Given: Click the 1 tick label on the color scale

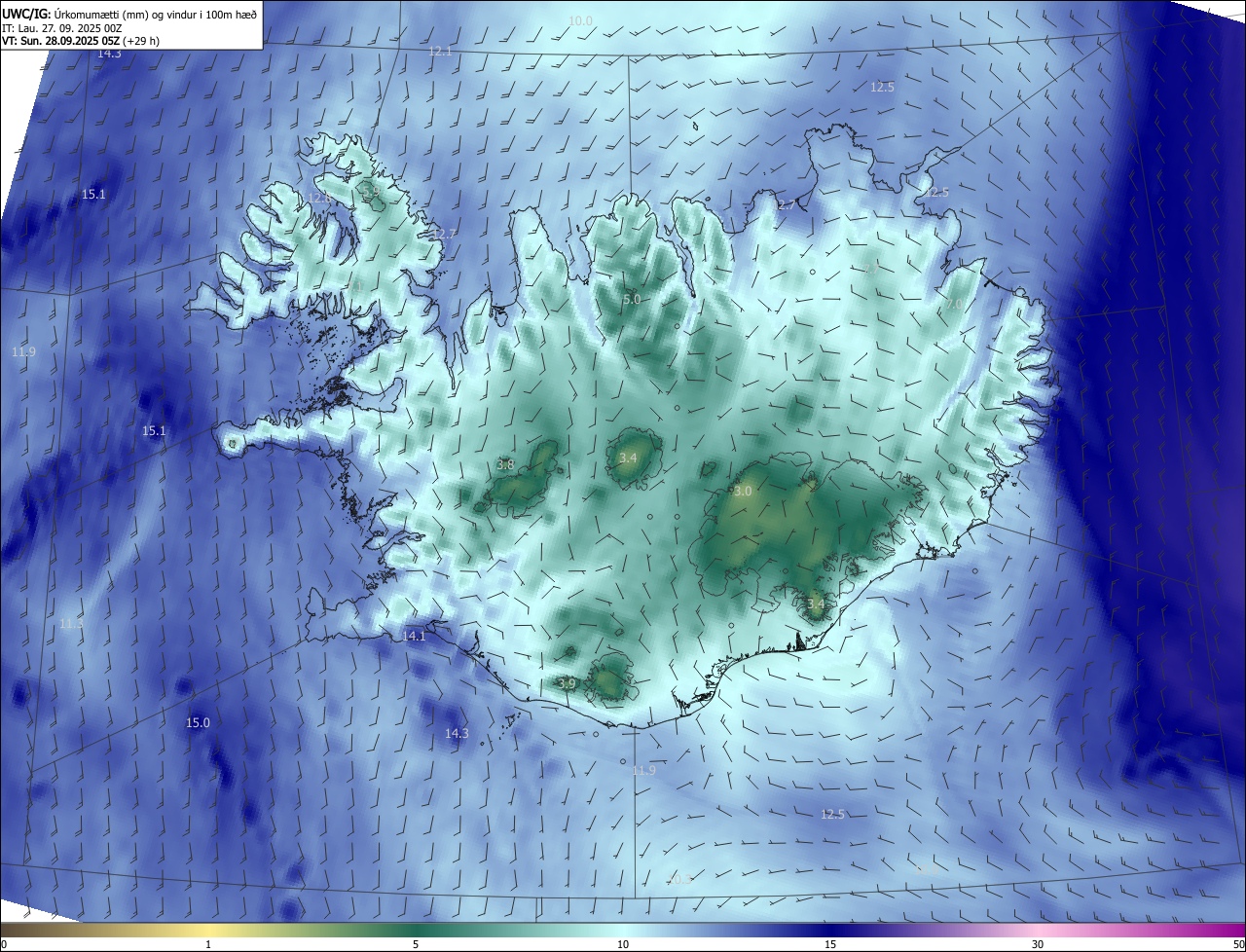Looking at the screenshot, I should pos(208,944).
